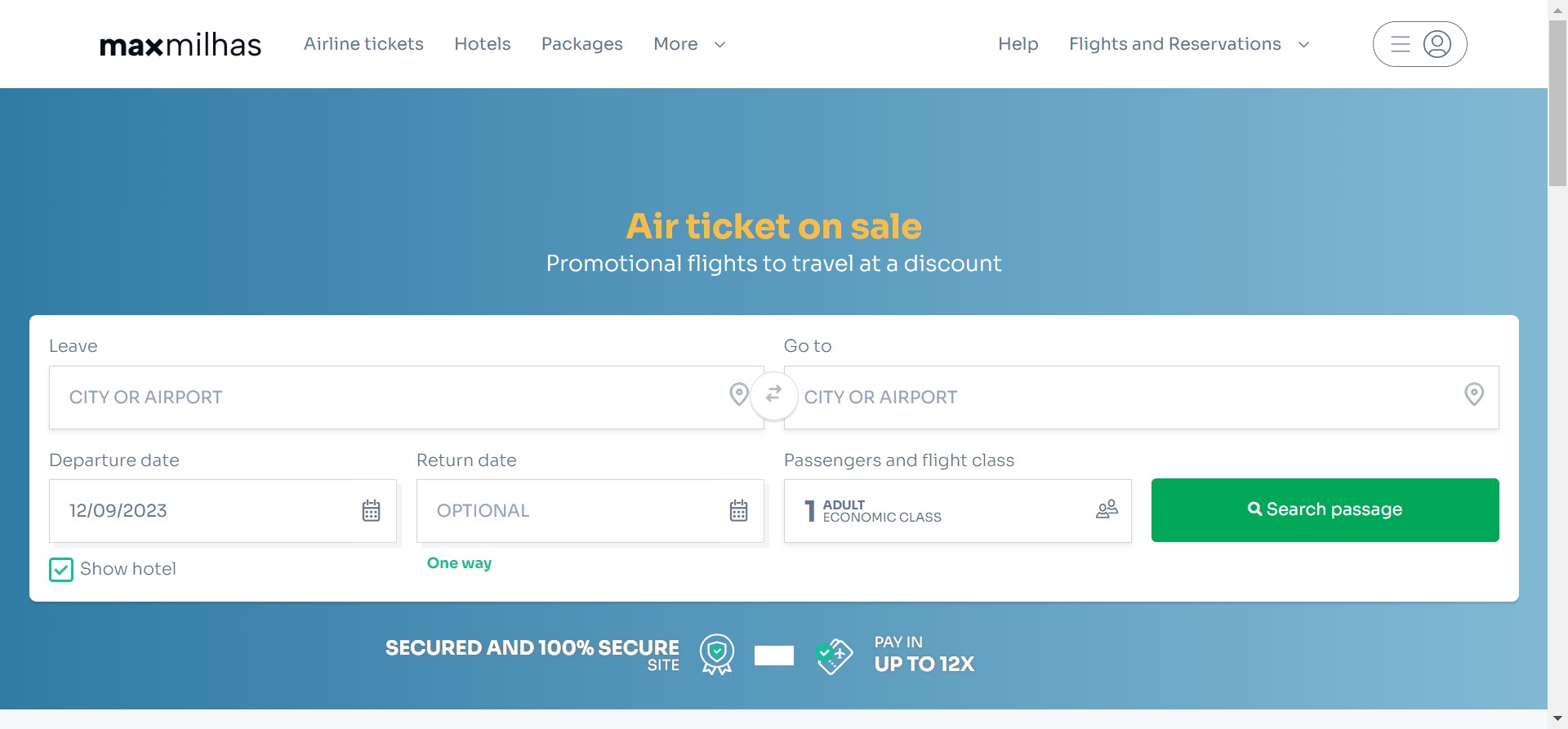Open Passengers and flight class selector
The image size is (1568, 729).
tap(939, 511)
